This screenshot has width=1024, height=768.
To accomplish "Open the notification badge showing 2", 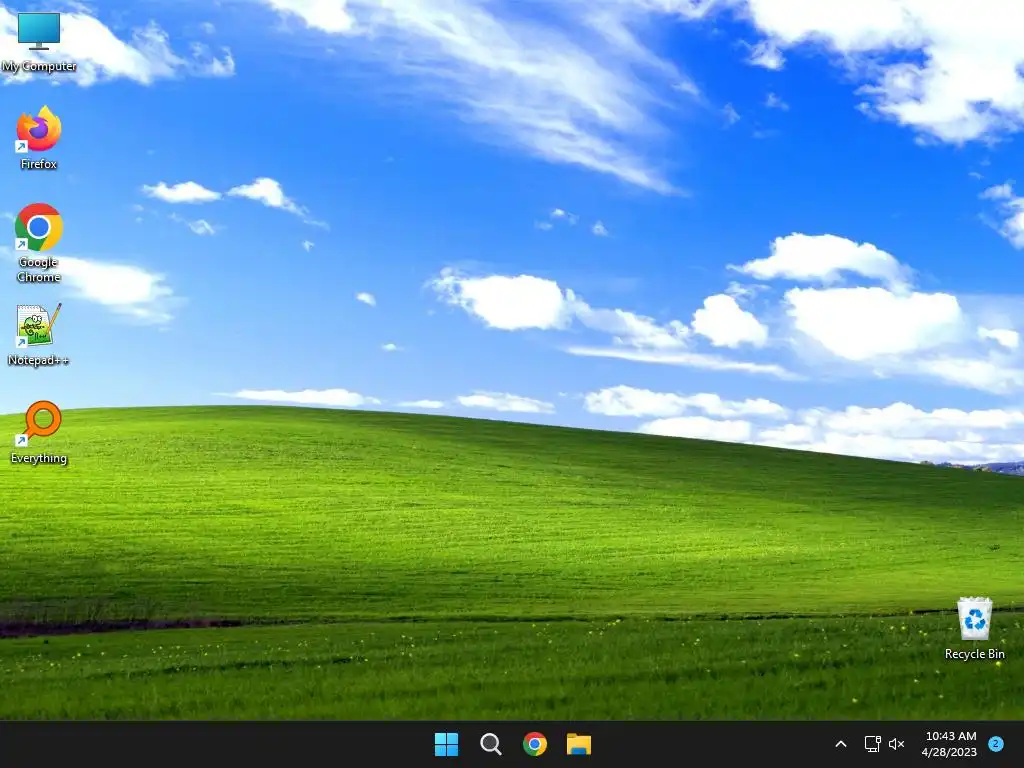I will (996, 744).
